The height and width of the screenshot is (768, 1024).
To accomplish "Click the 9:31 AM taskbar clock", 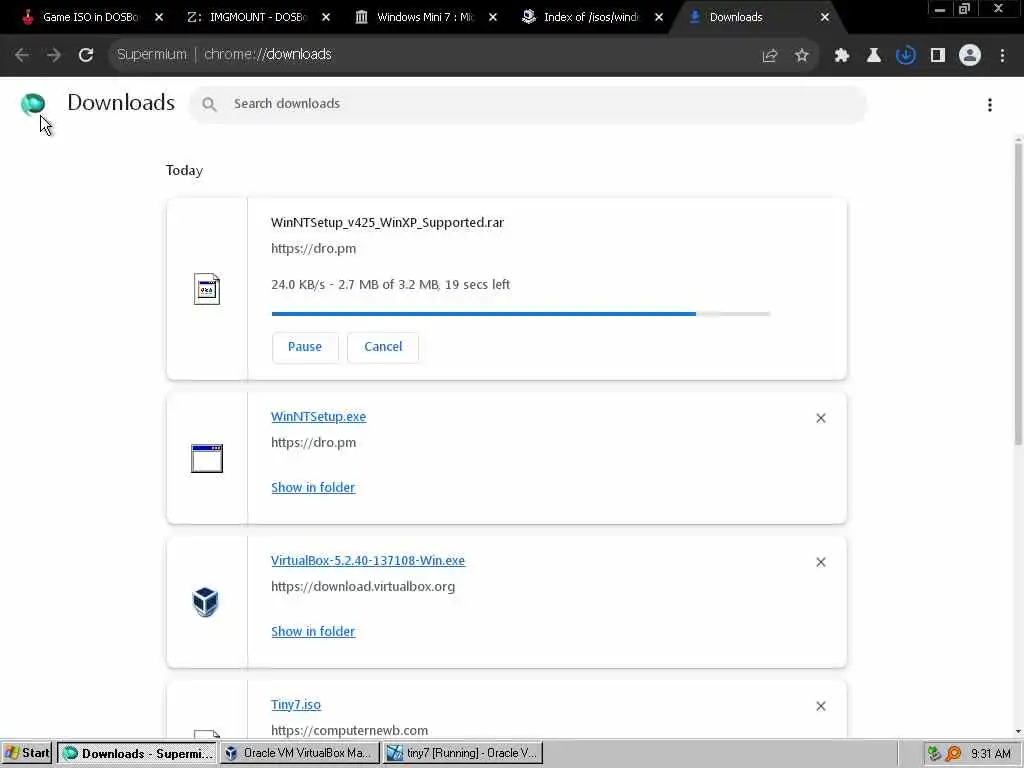I will (990, 754).
